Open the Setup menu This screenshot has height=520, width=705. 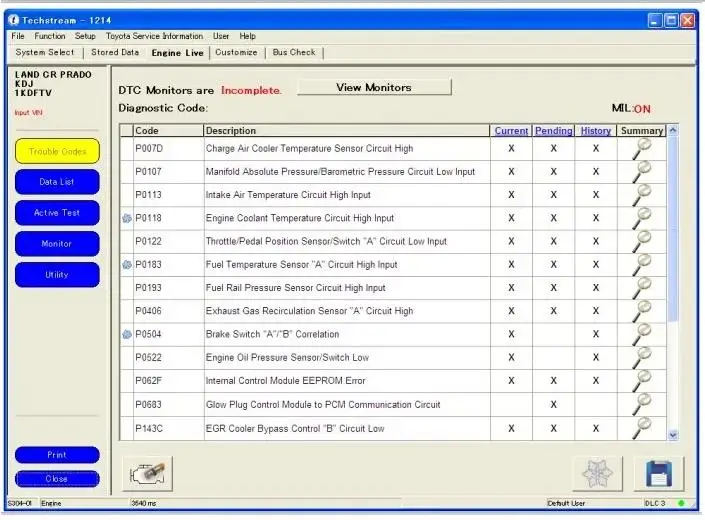[85, 36]
